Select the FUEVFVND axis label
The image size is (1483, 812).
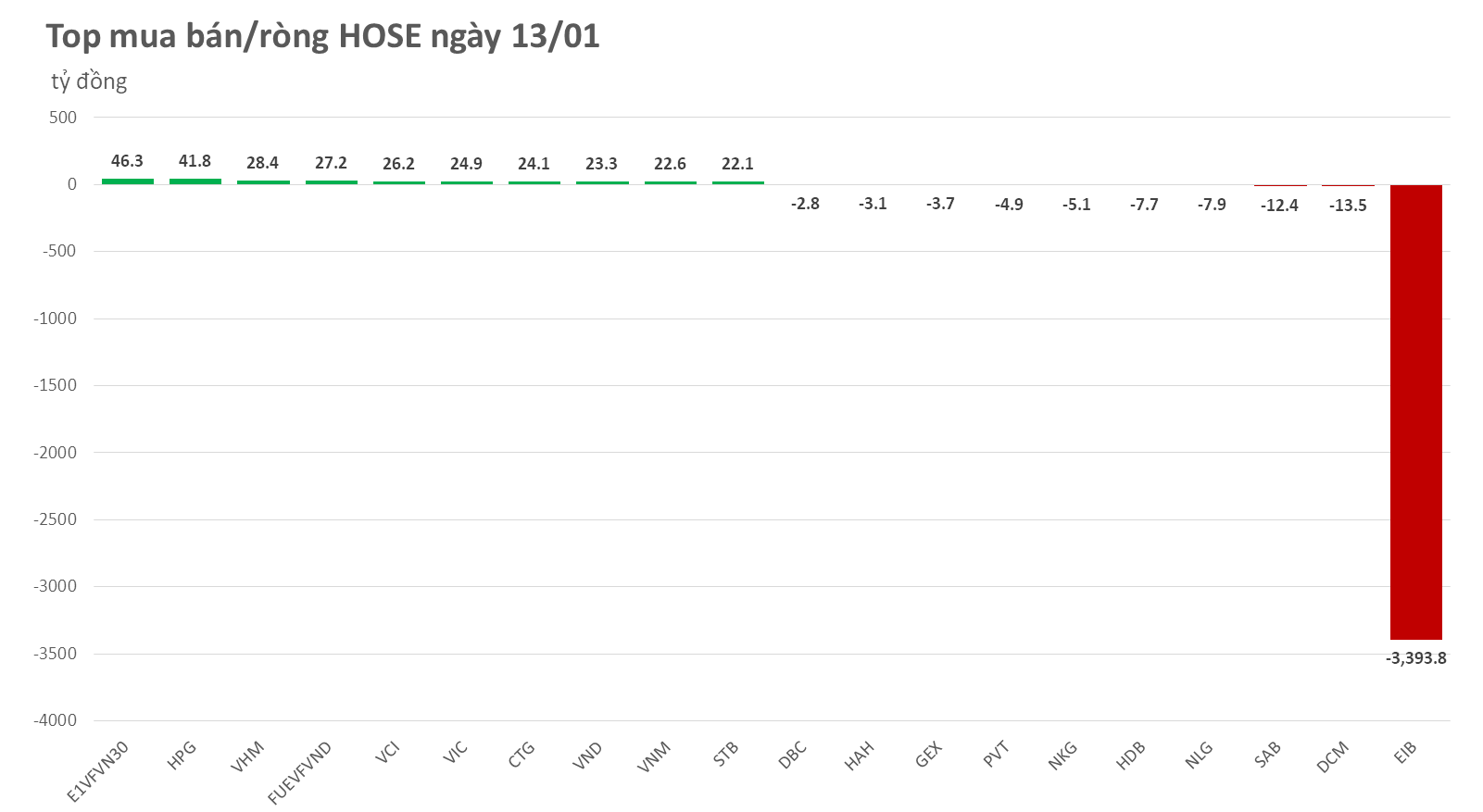click(299, 772)
